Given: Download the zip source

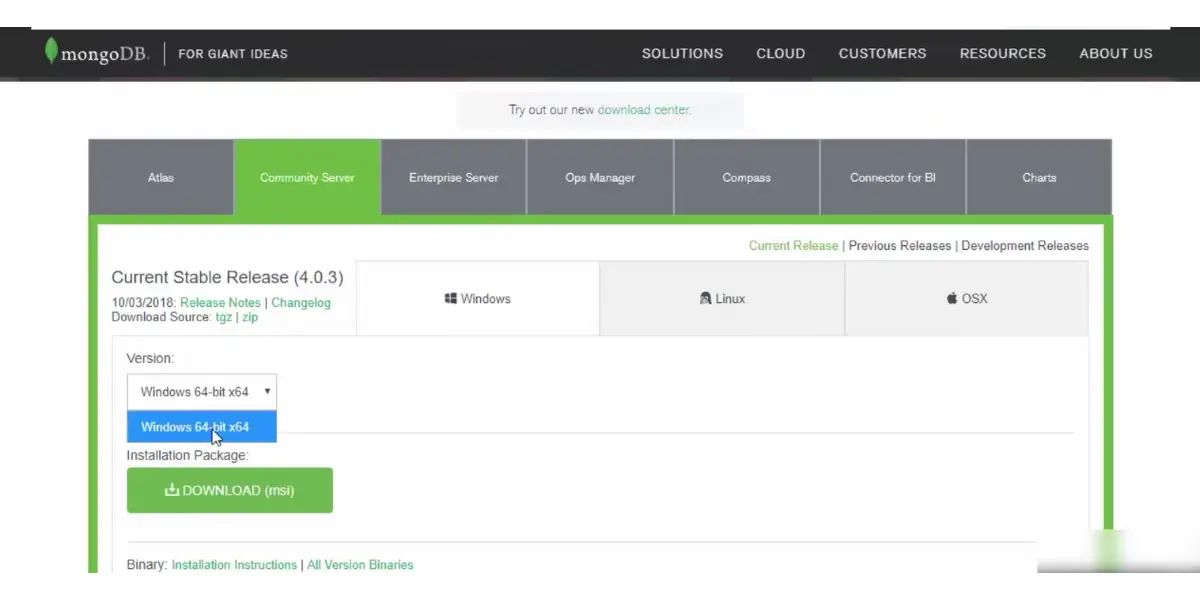Looking at the screenshot, I should tap(250, 317).
